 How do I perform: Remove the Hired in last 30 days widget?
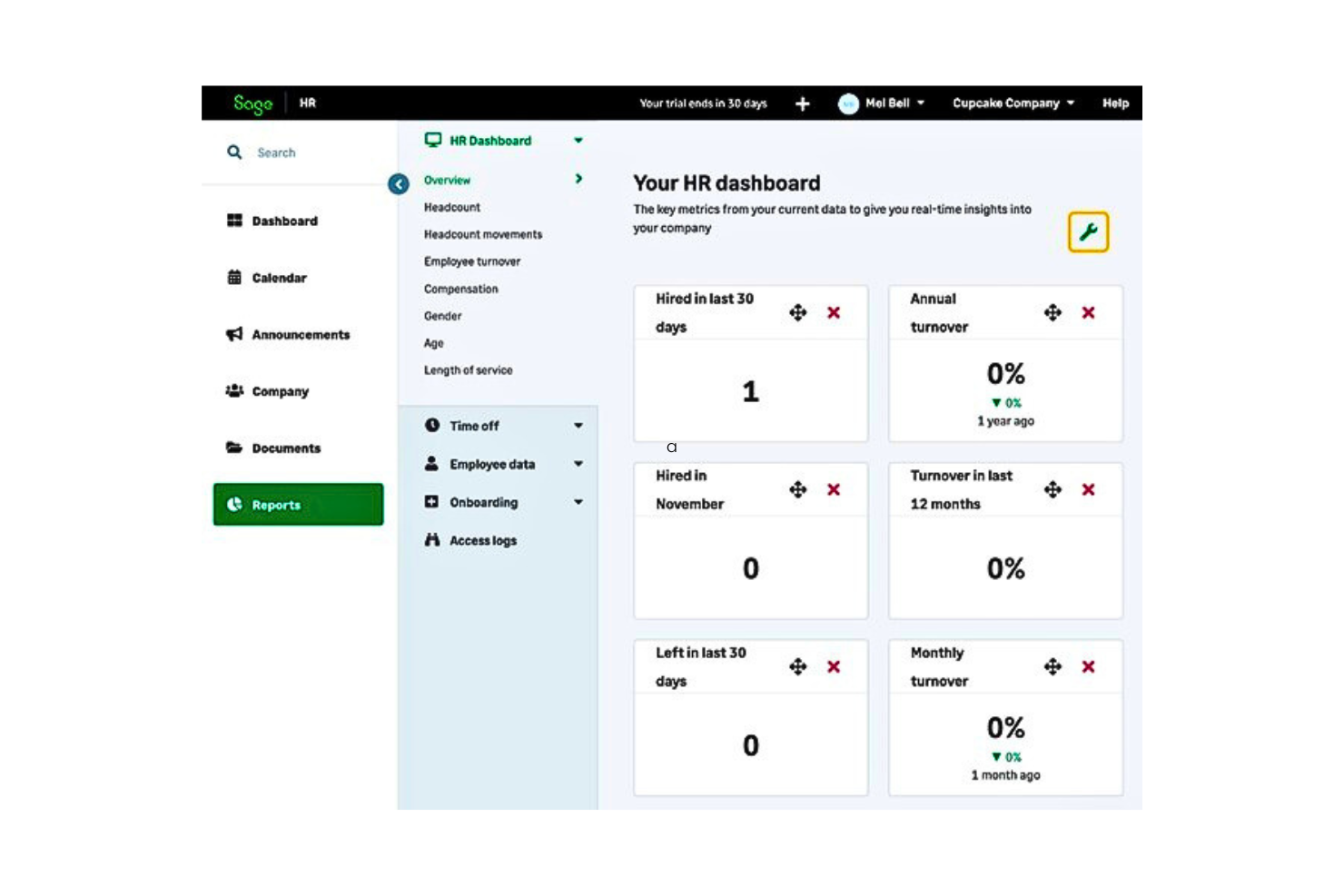834,312
